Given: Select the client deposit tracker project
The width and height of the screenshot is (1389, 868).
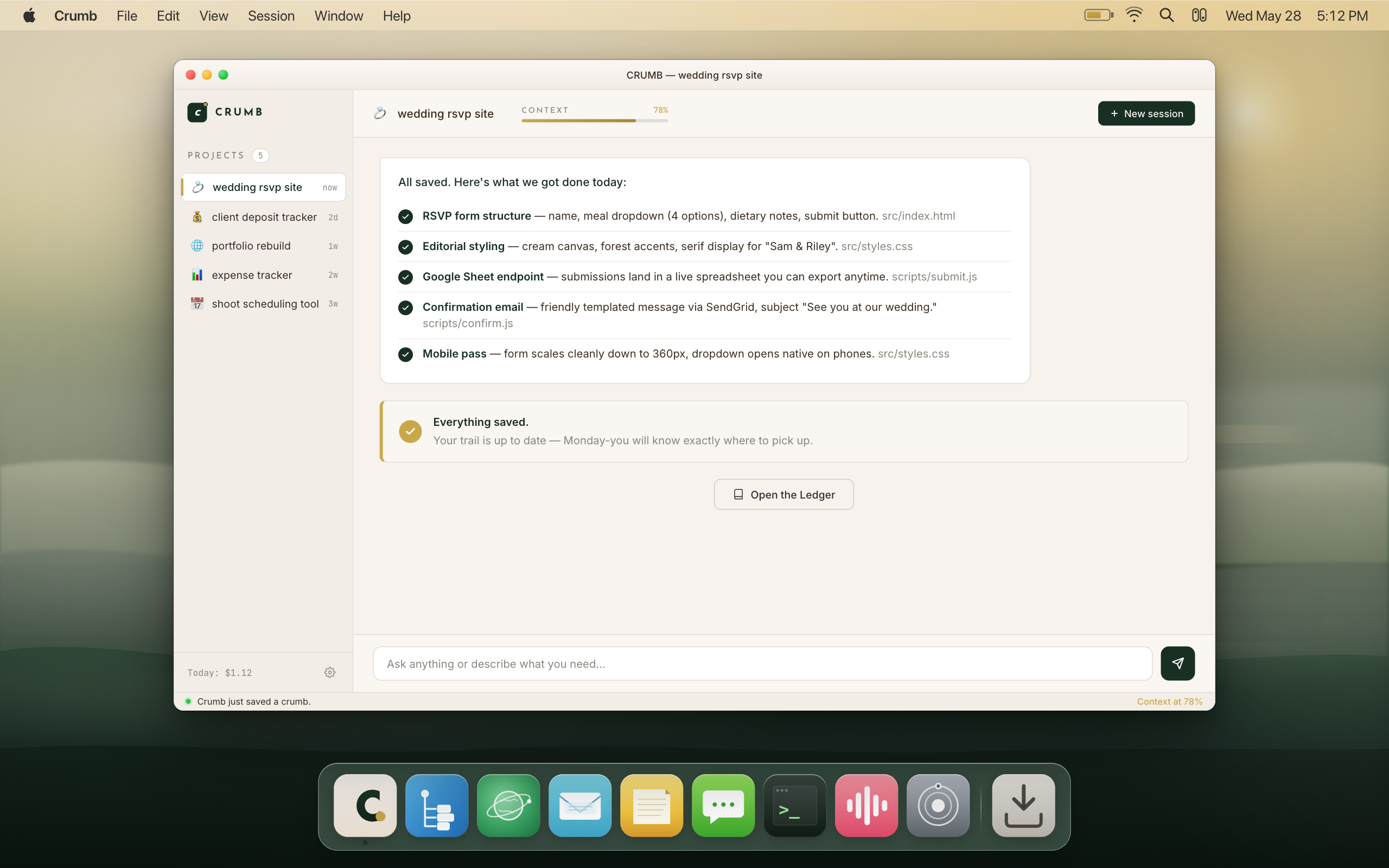Looking at the screenshot, I should (264, 217).
